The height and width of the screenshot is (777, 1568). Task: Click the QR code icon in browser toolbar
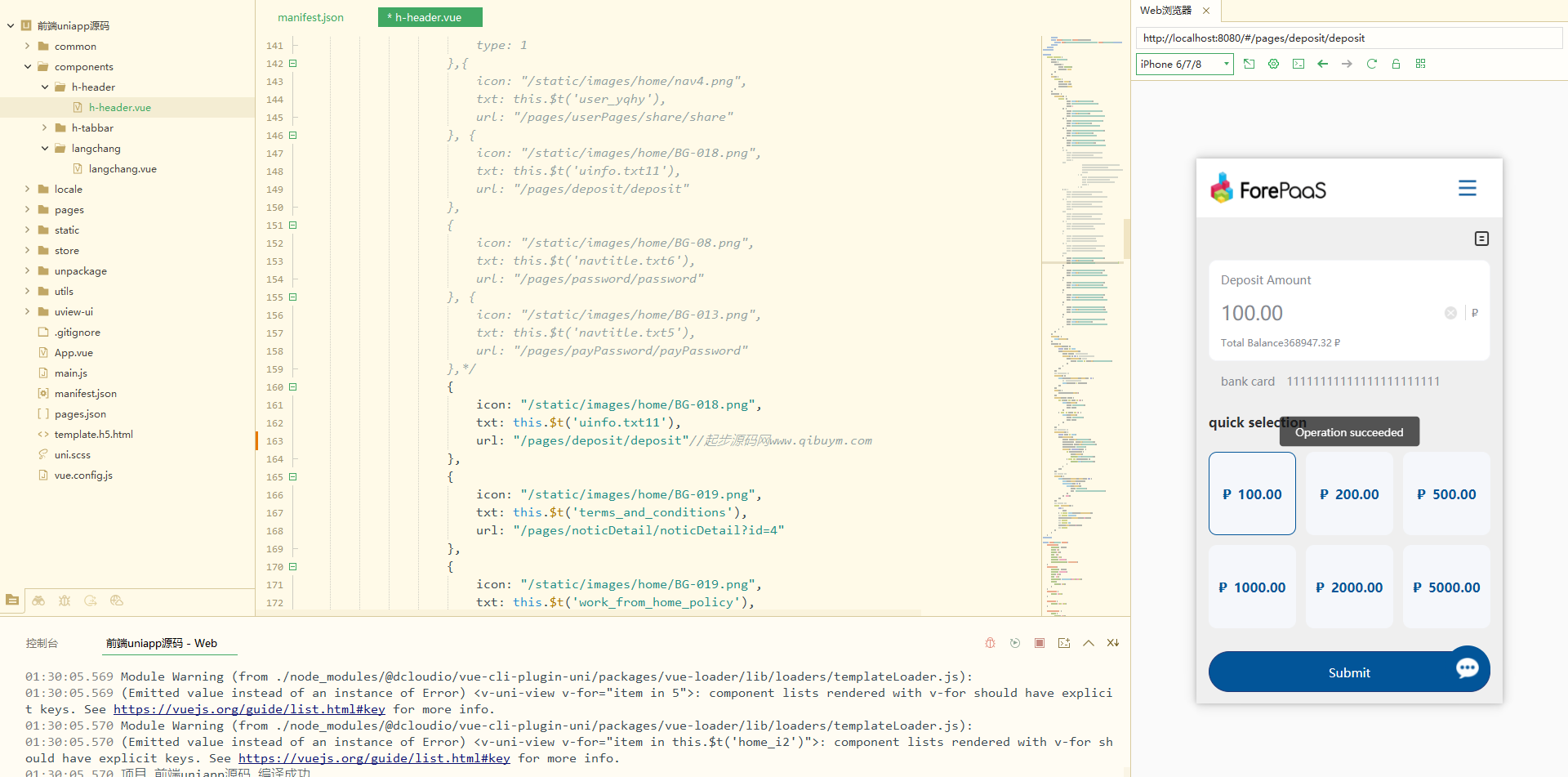[1420, 64]
